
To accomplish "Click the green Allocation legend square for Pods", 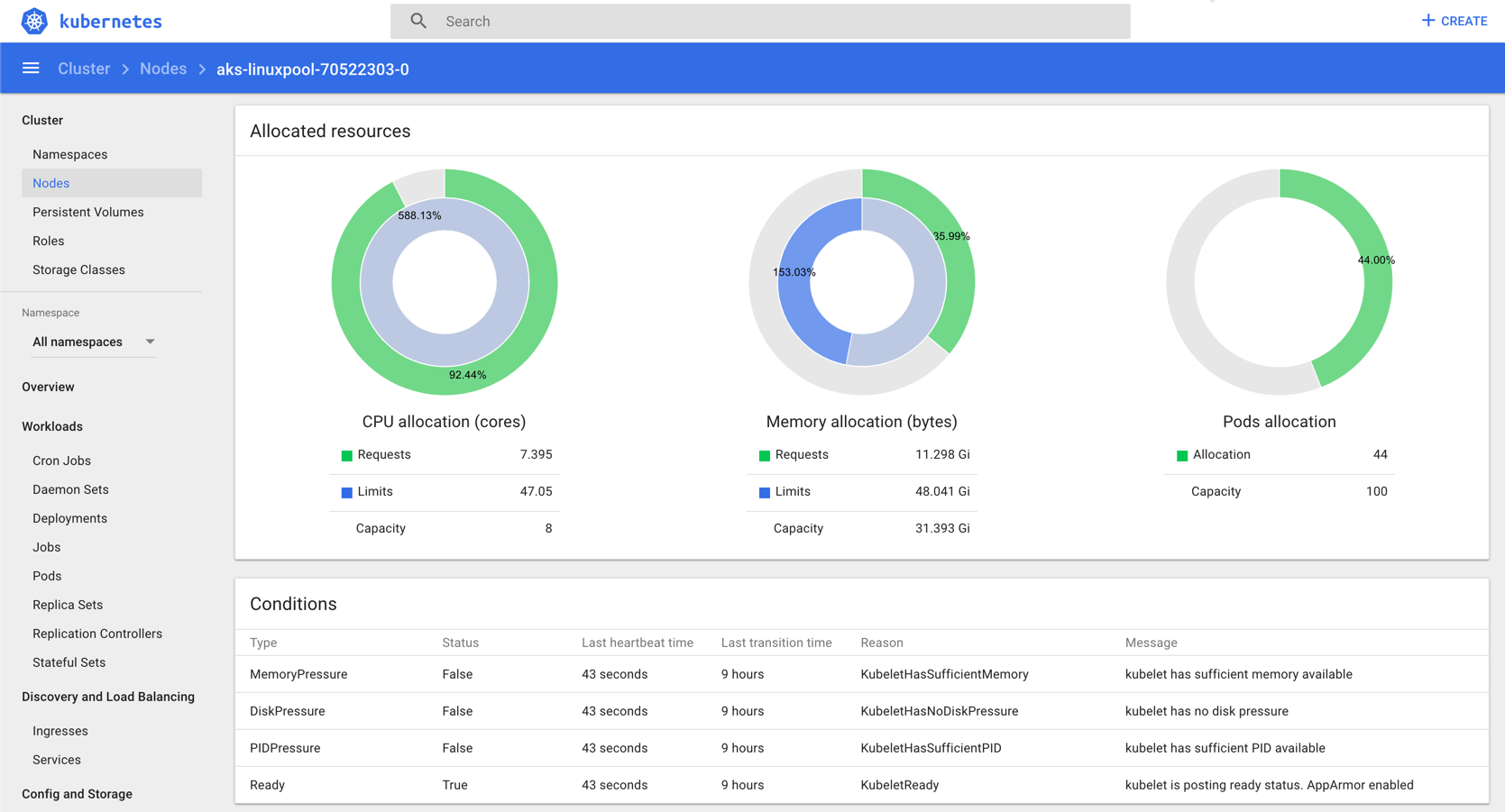I will click(x=1182, y=455).
